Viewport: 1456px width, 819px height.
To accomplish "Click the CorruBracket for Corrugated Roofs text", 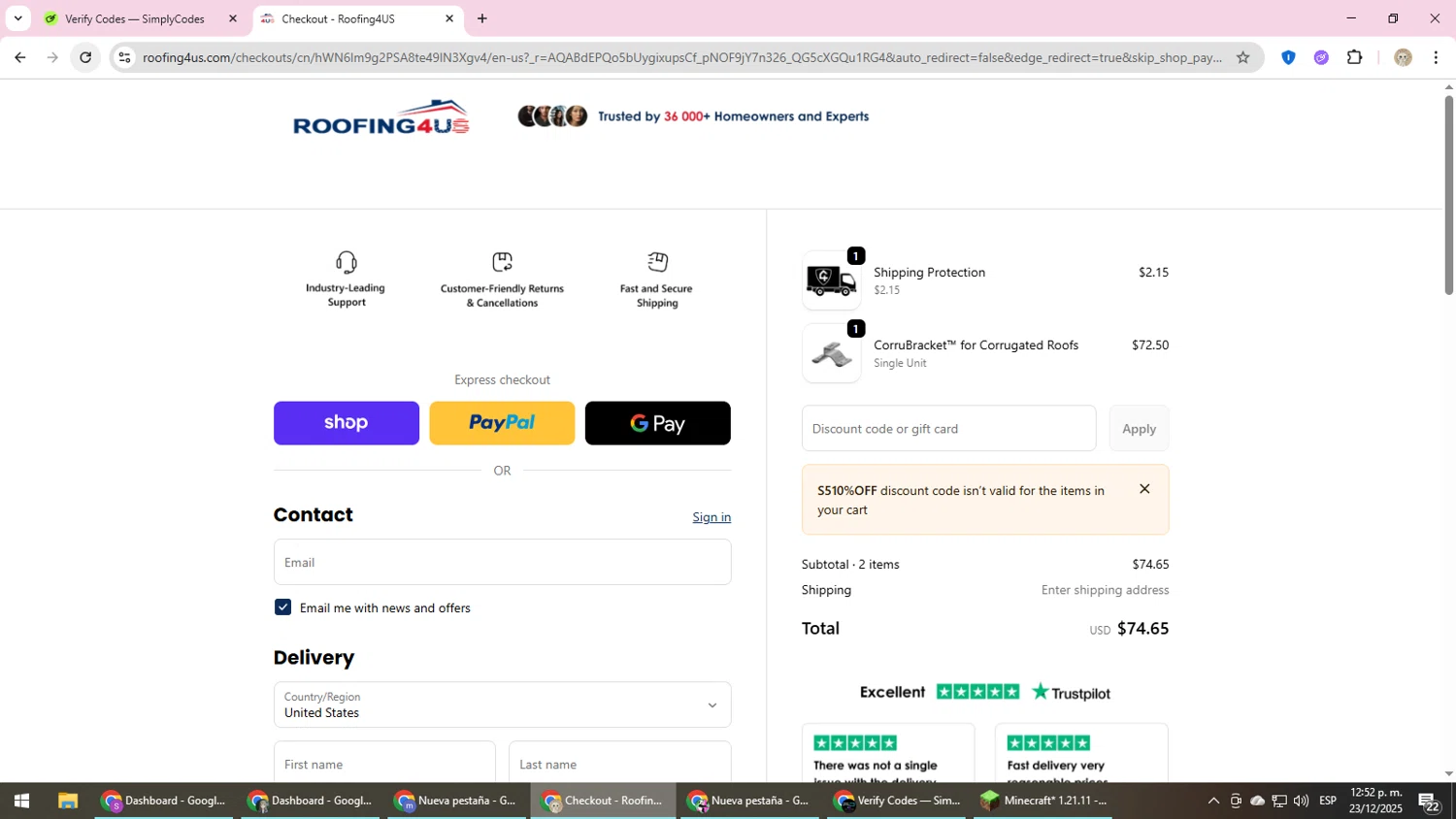I will click(976, 344).
